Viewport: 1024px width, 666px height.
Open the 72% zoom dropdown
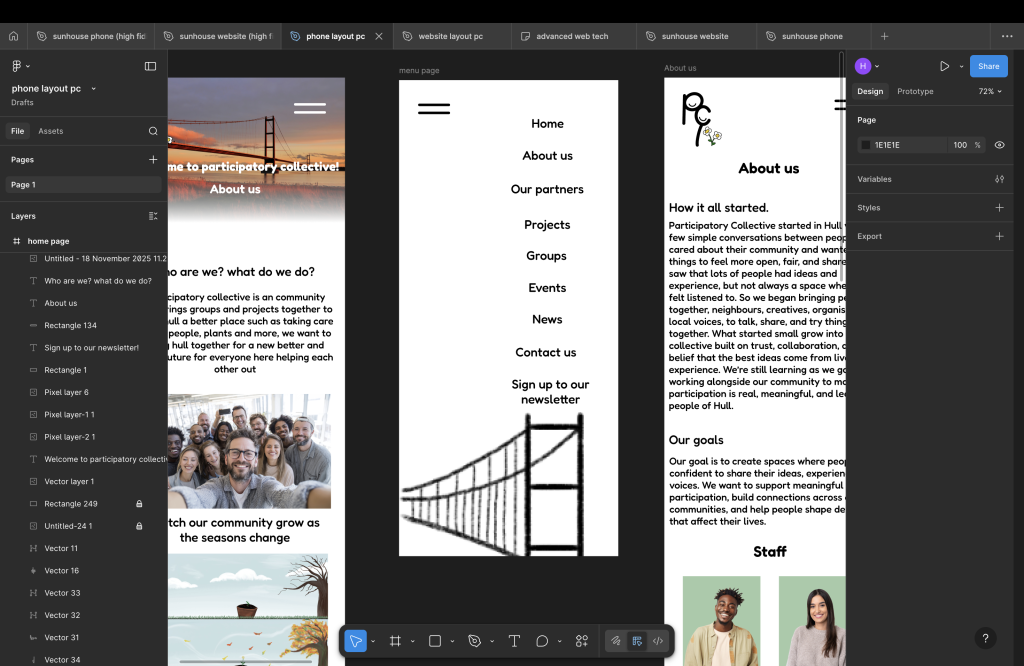tap(990, 91)
